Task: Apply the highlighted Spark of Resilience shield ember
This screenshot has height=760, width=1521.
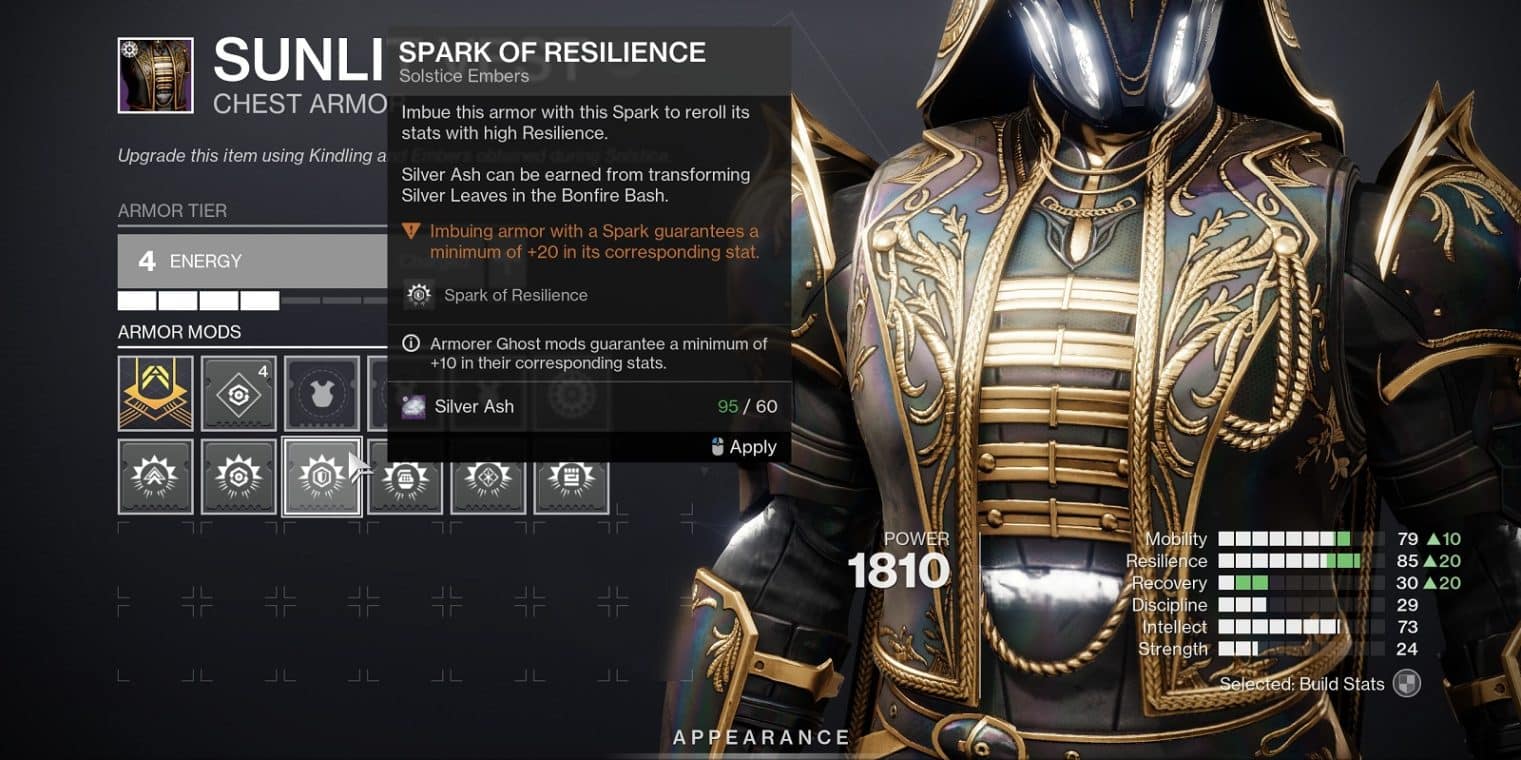Action: [x=322, y=477]
